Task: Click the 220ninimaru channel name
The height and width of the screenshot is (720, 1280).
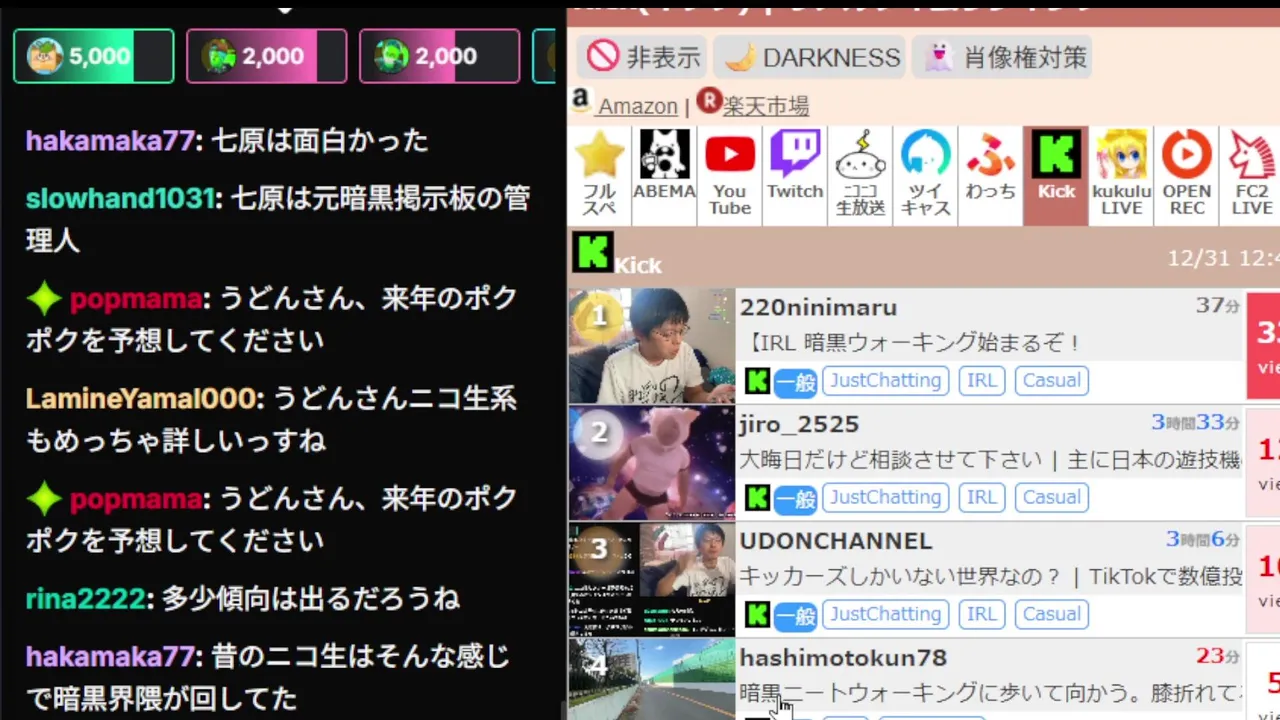Action: click(818, 308)
